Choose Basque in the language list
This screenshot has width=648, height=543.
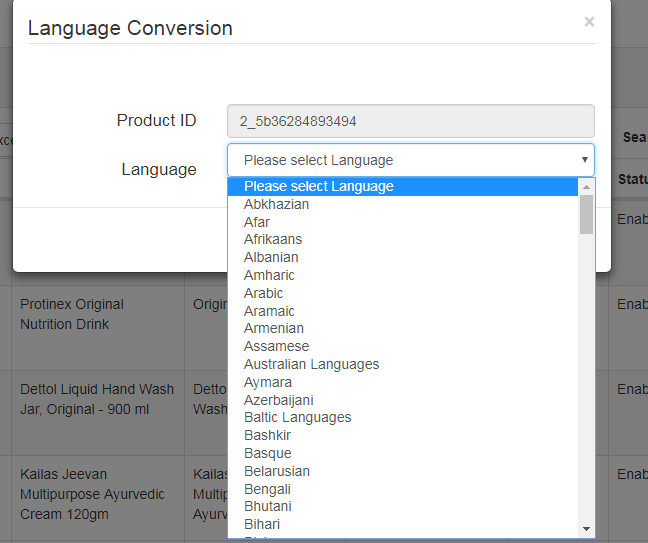(268, 453)
